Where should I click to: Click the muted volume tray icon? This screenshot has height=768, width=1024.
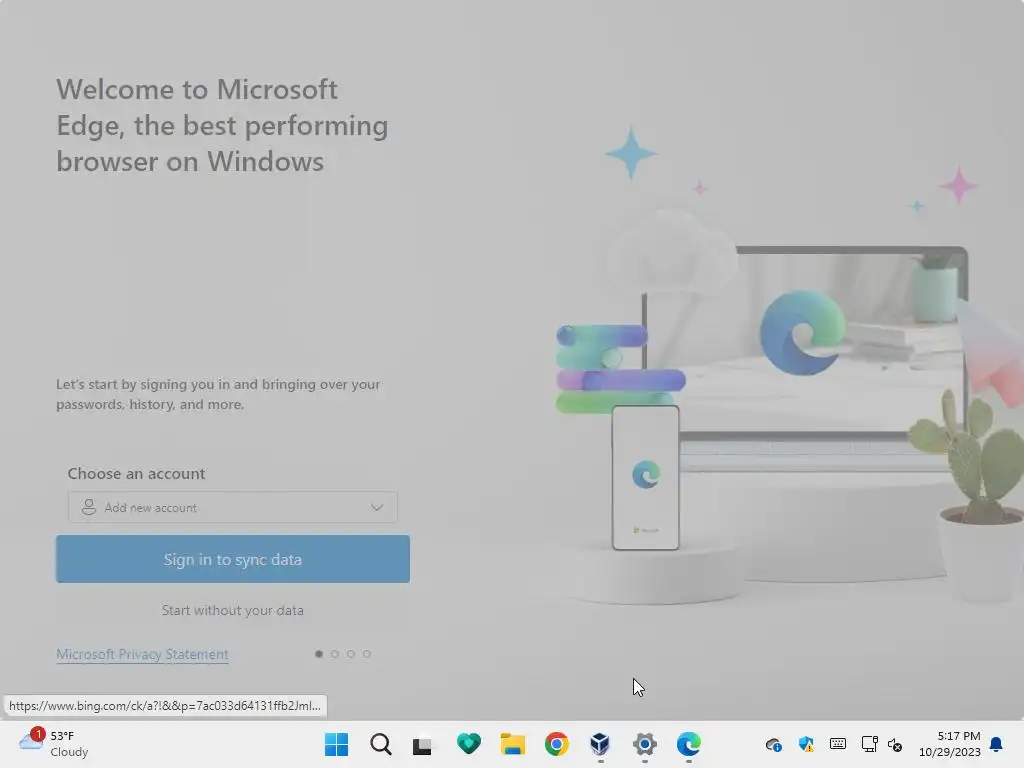895,744
